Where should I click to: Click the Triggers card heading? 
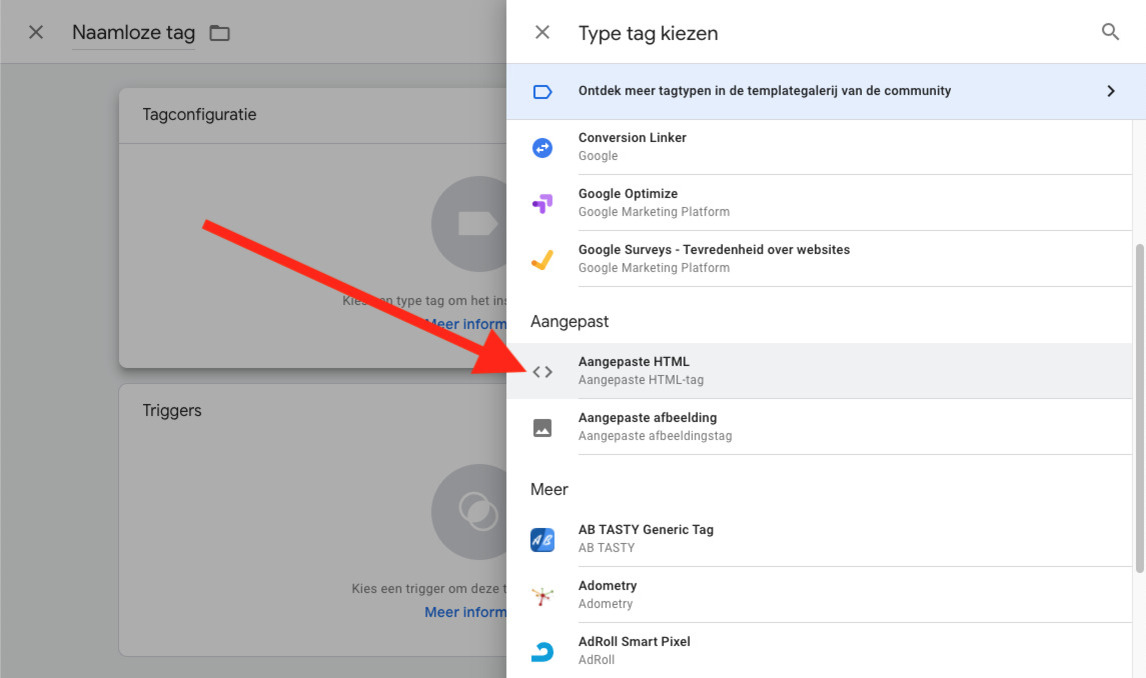click(172, 411)
